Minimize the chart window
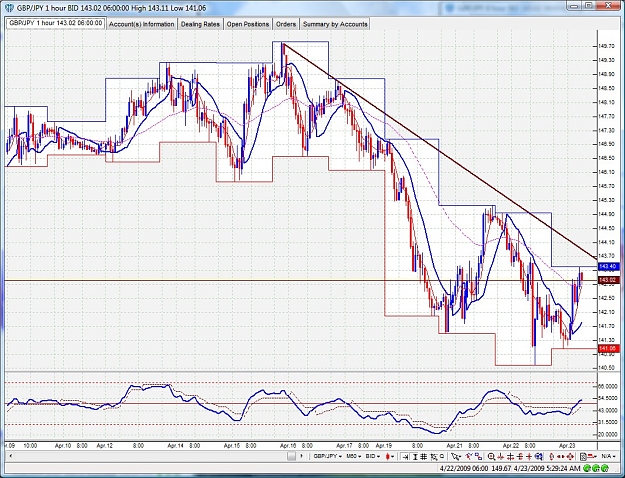 [x=574, y=5]
